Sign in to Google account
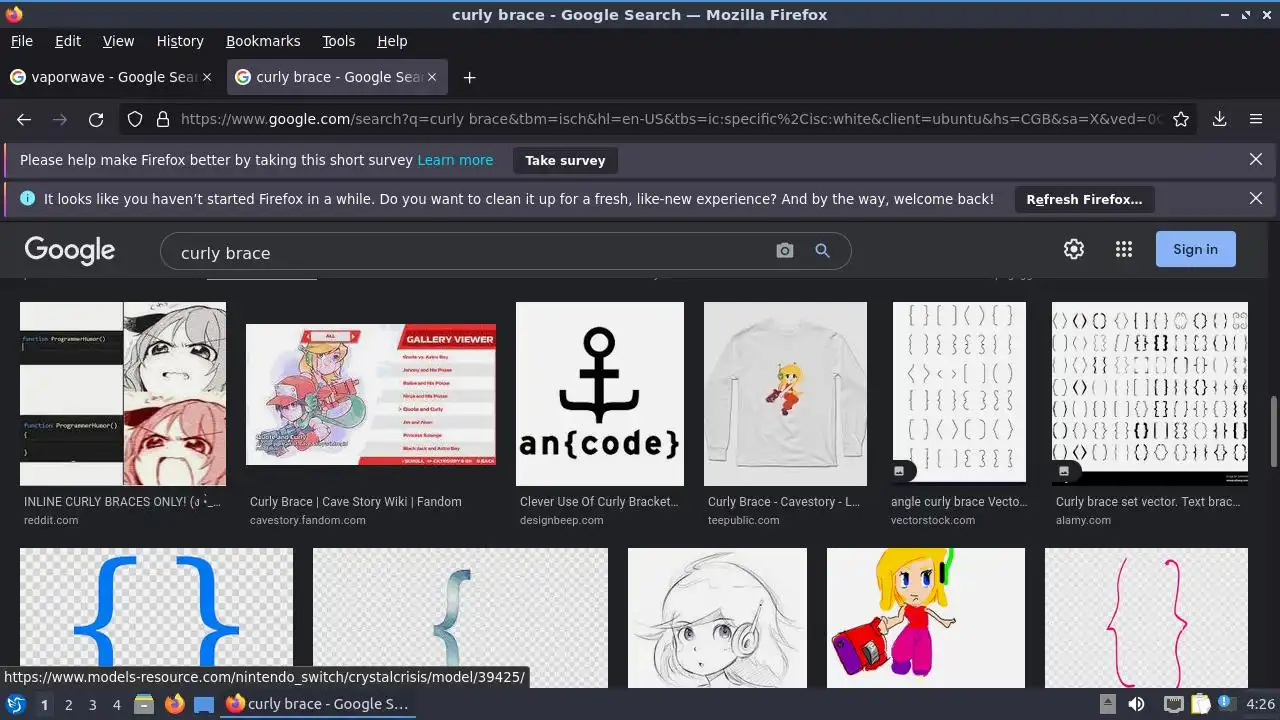The width and height of the screenshot is (1280, 720). pyautogui.click(x=1195, y=249)
